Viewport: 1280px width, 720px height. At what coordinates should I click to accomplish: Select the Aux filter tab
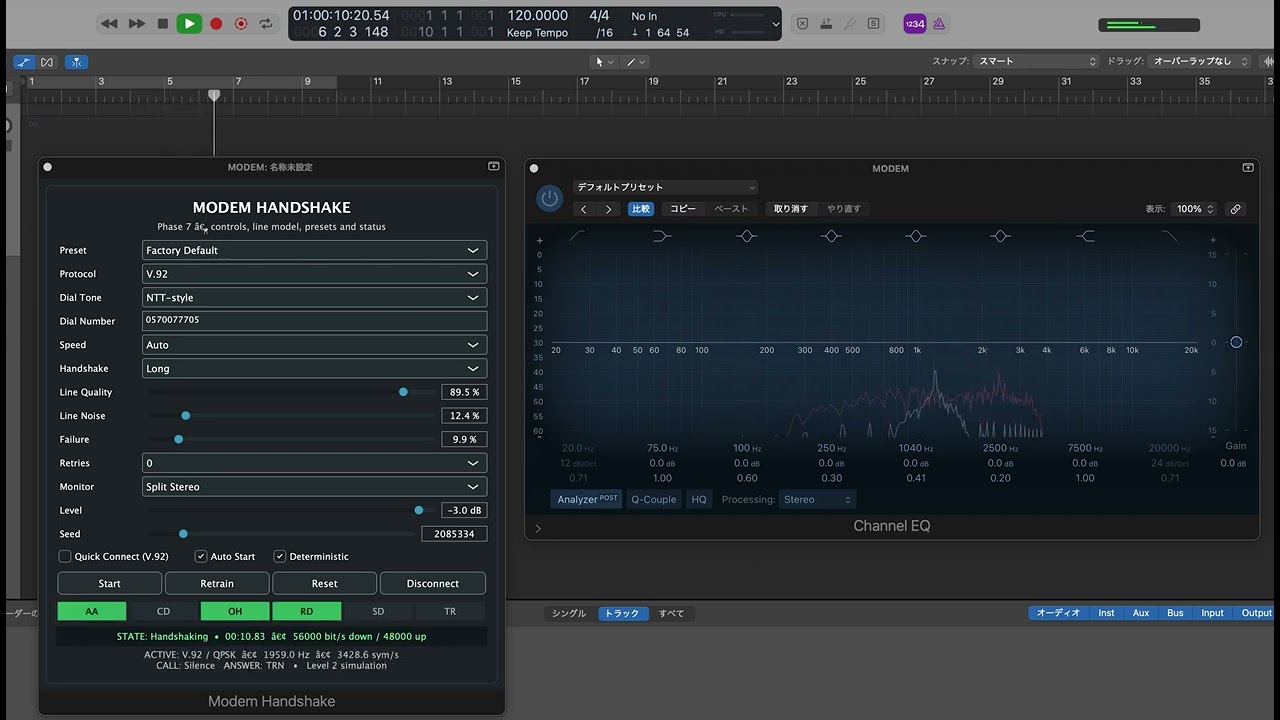pos(1141,613)
